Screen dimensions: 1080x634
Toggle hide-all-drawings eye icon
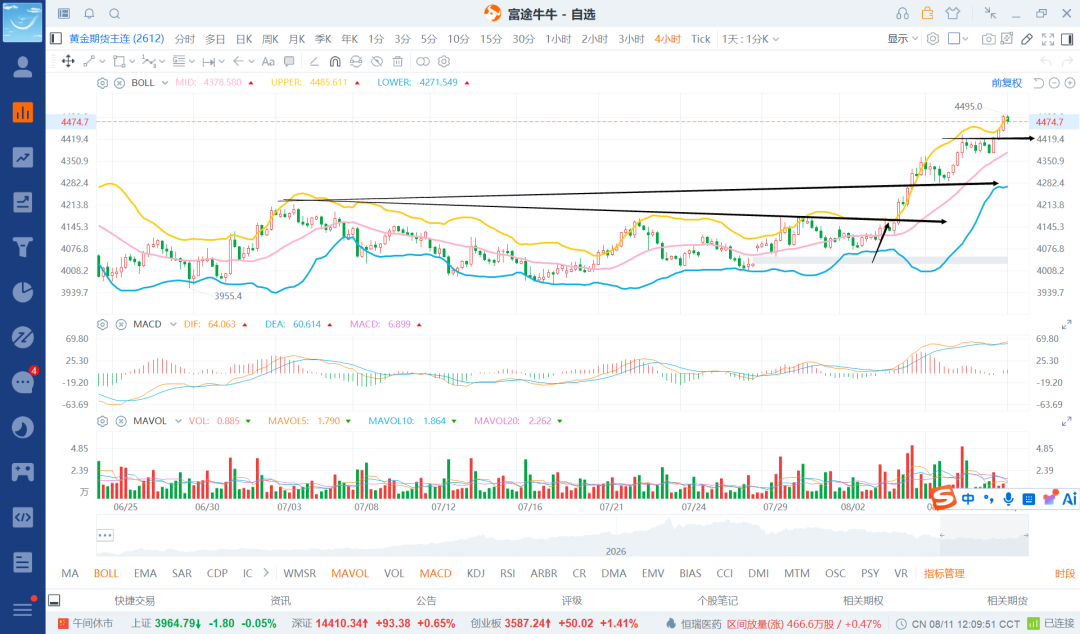pyautogui.click(x=377, y=61)
